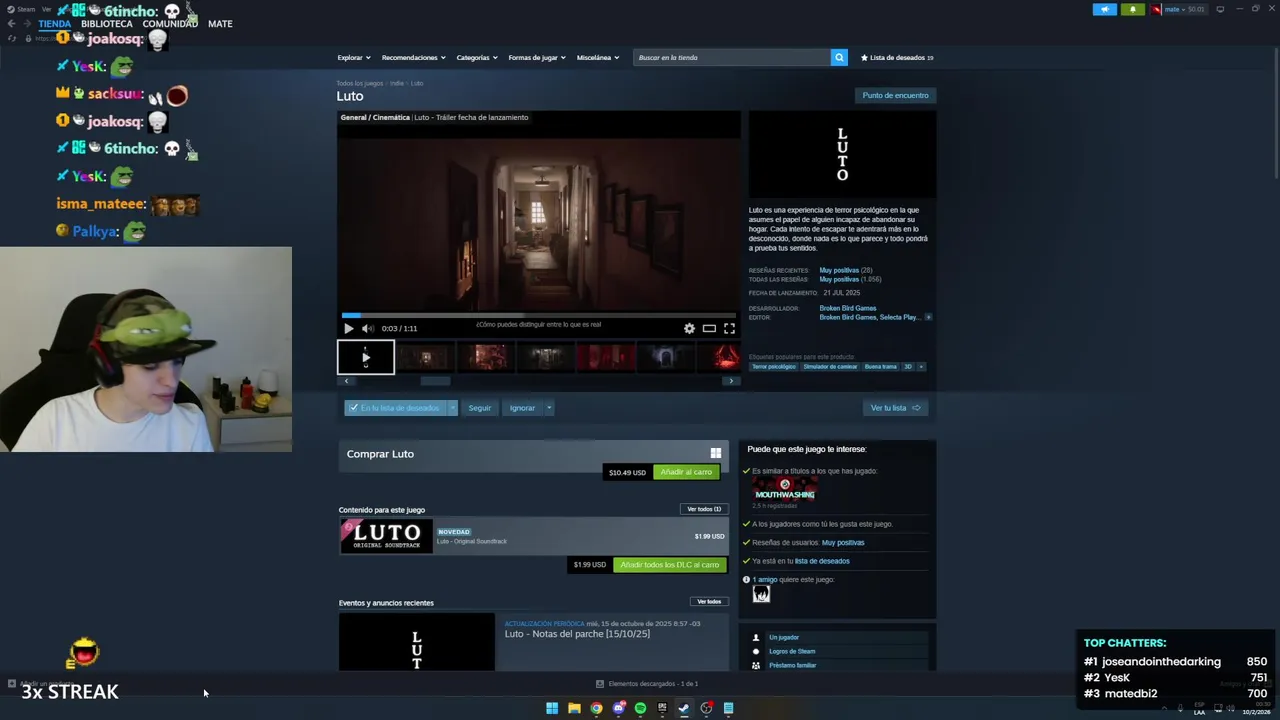The width and height of the screenshot is (1280, 720).
Task: Expand the Explorar store menu
Action: point(353,58)
